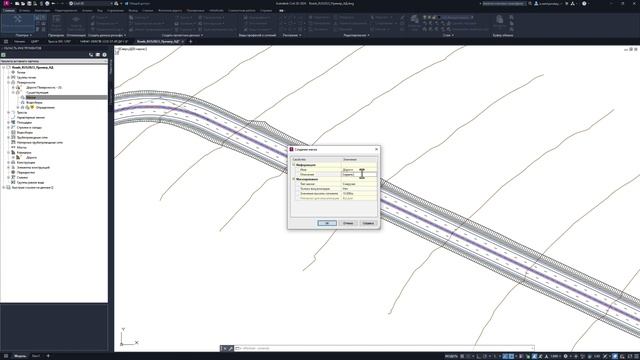
Task: Switch to the InfraWorks ribbon tab
Action: (x=216, y=10)
